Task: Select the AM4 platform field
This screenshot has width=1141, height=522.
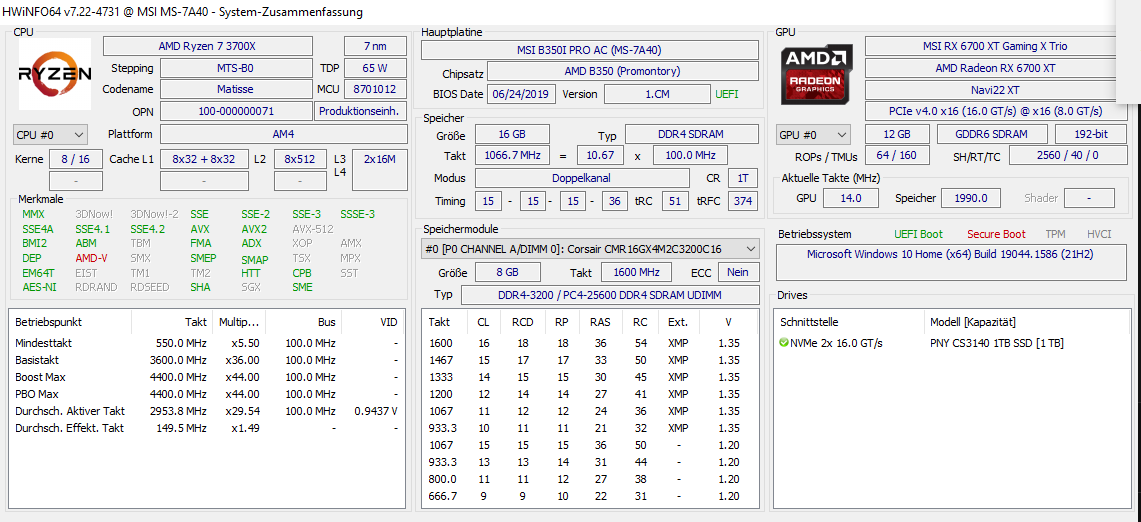Action: [284, 135]
